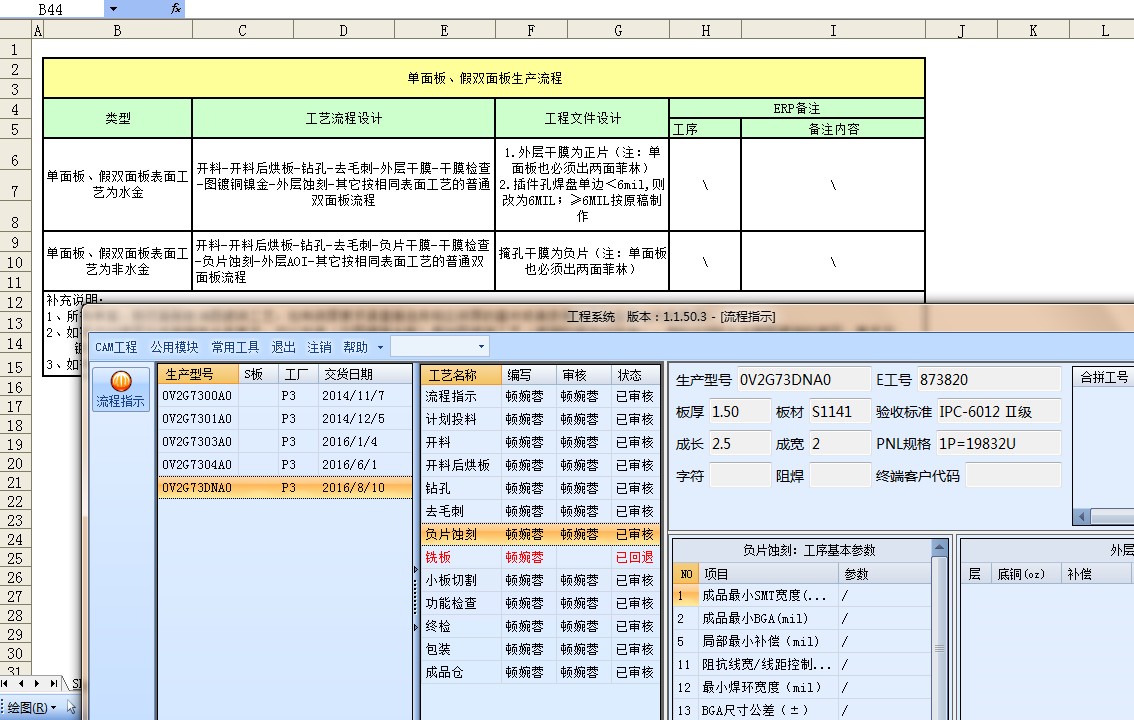Select the 去毛刺 process row
The height and width of the screenshot is (720, 1134).
tap(540, 511)
